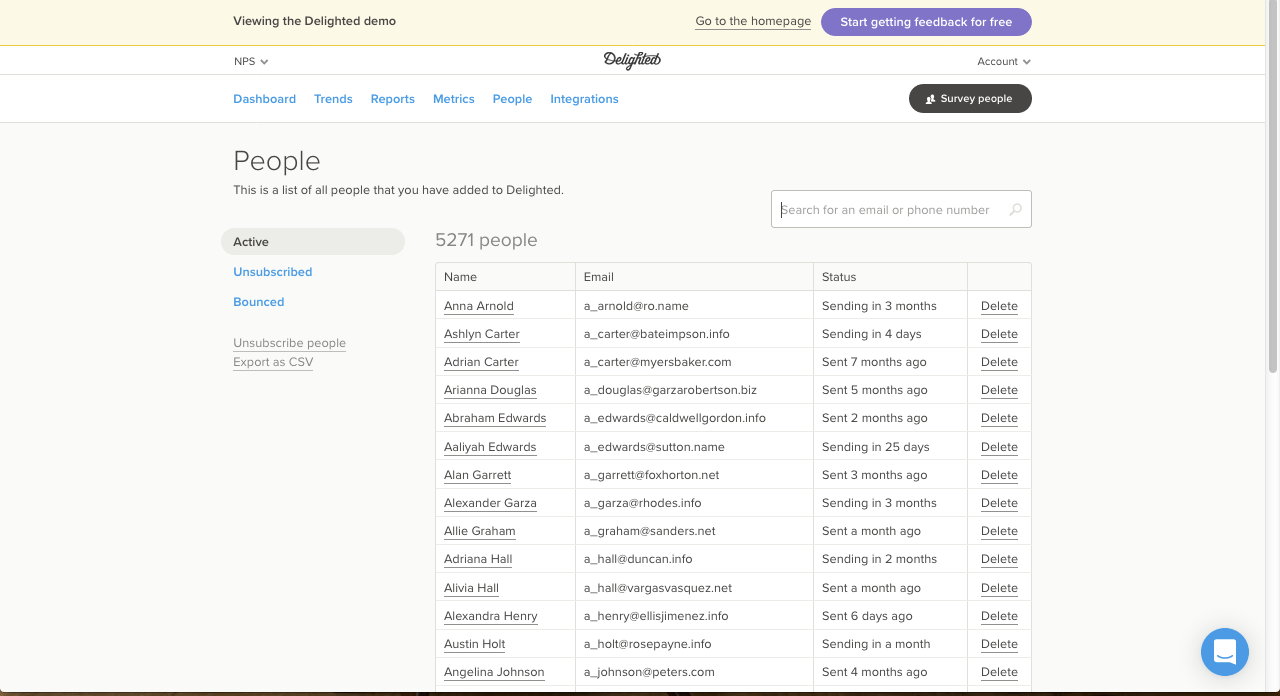The width and height of the screenshot is (1280, 696).
Task: Delete Allie Graham's row
Action: pyautogui.click(x=999, y=531)
